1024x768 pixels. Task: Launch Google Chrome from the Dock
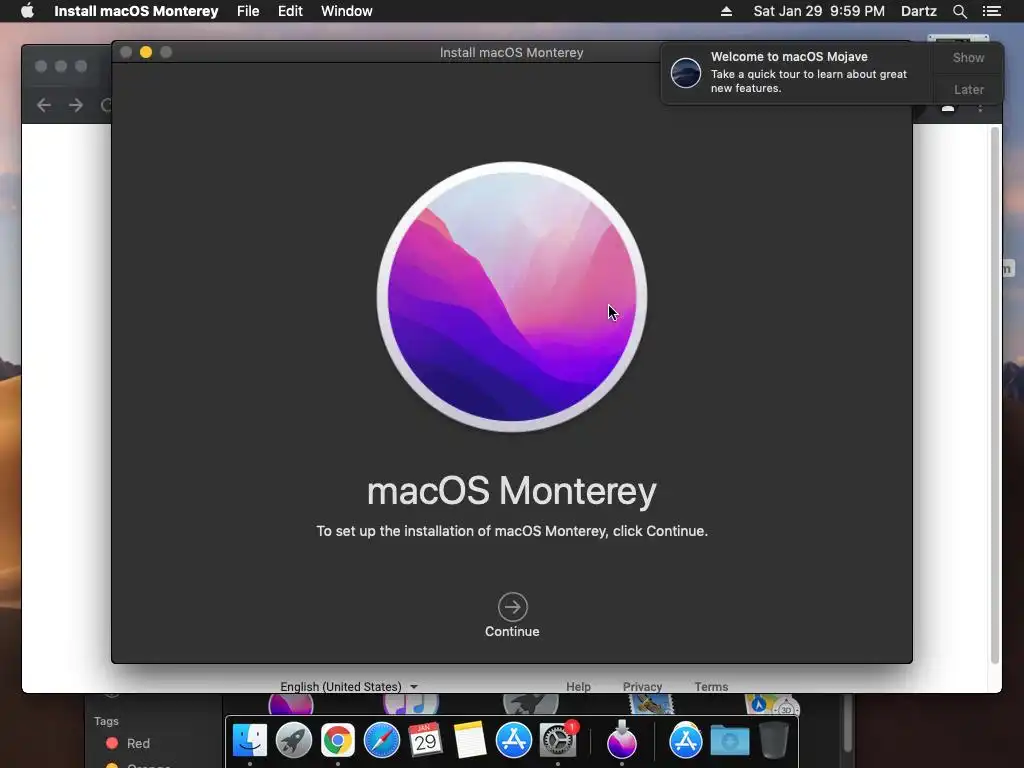[338, 740]
